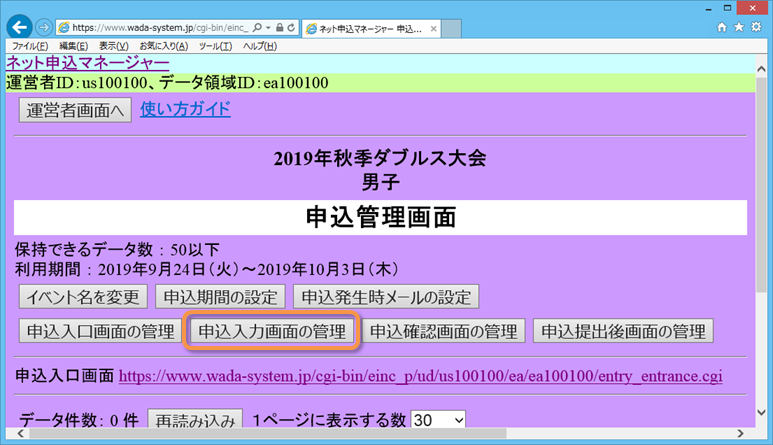Open the 使い方ガイド link
The width and height of the screenshot is (773, 445).
click(185, 109)
